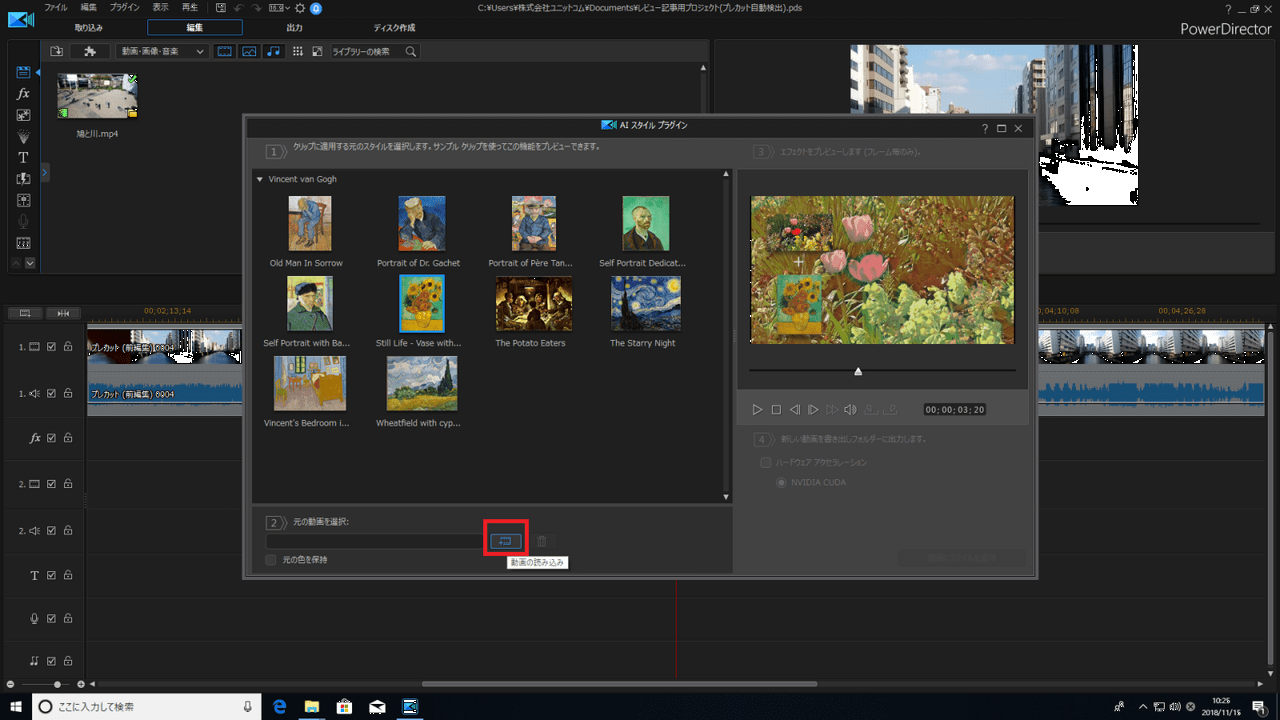Open the fx Effect Room
The image size is (1280, 720).
[x=23, y=93]
